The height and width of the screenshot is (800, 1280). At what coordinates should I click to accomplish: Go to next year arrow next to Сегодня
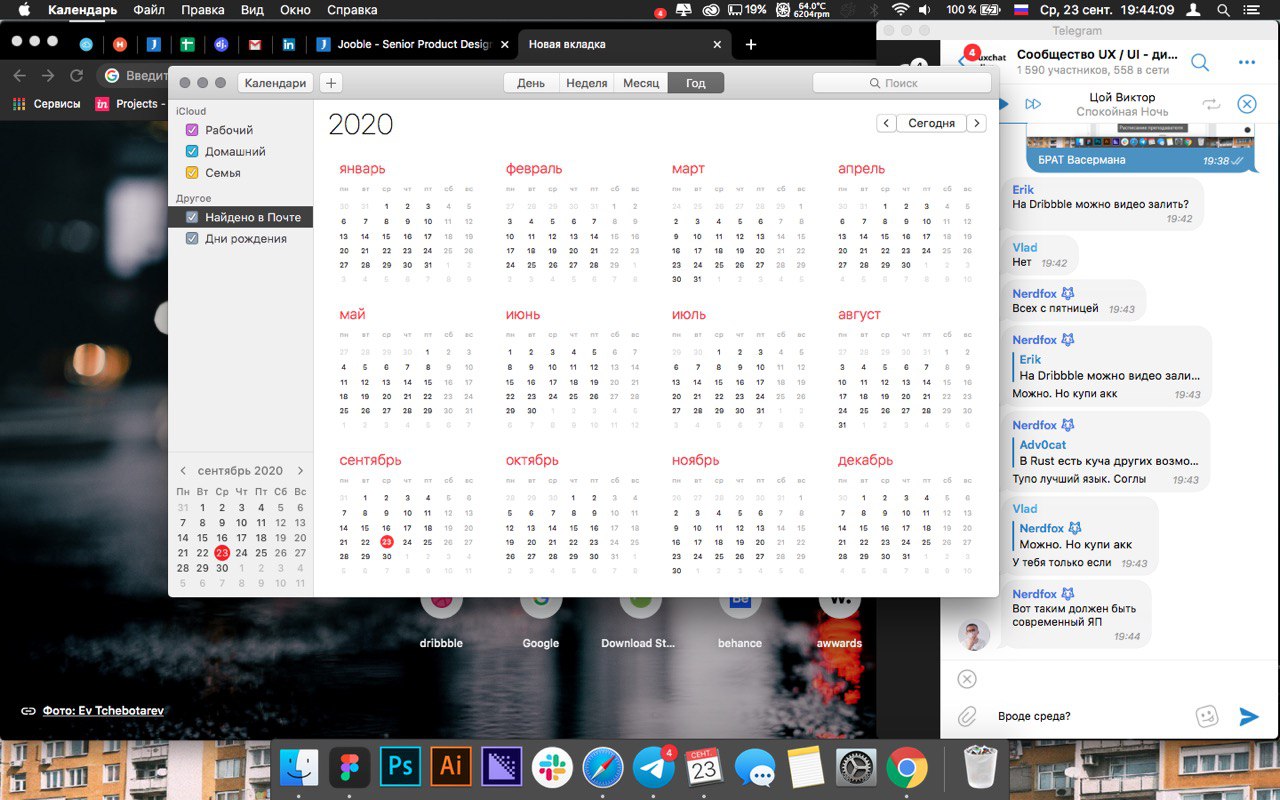coord(977,123)
